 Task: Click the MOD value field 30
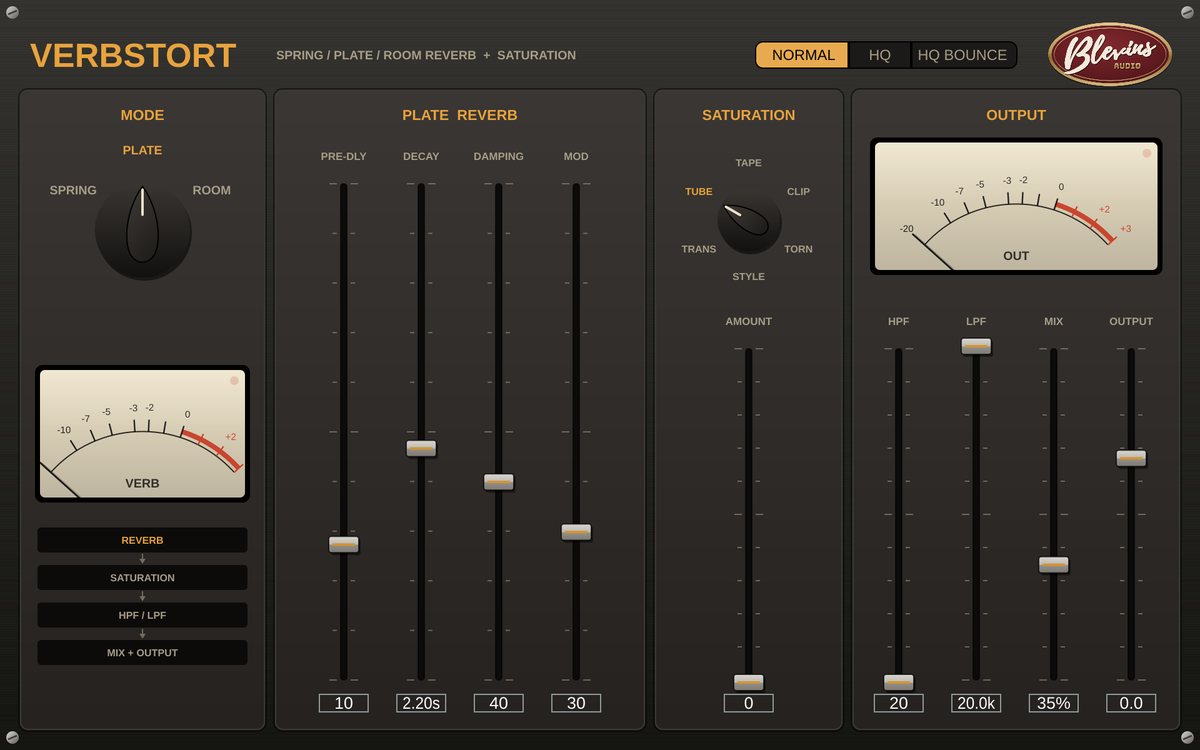click(576, 703)
